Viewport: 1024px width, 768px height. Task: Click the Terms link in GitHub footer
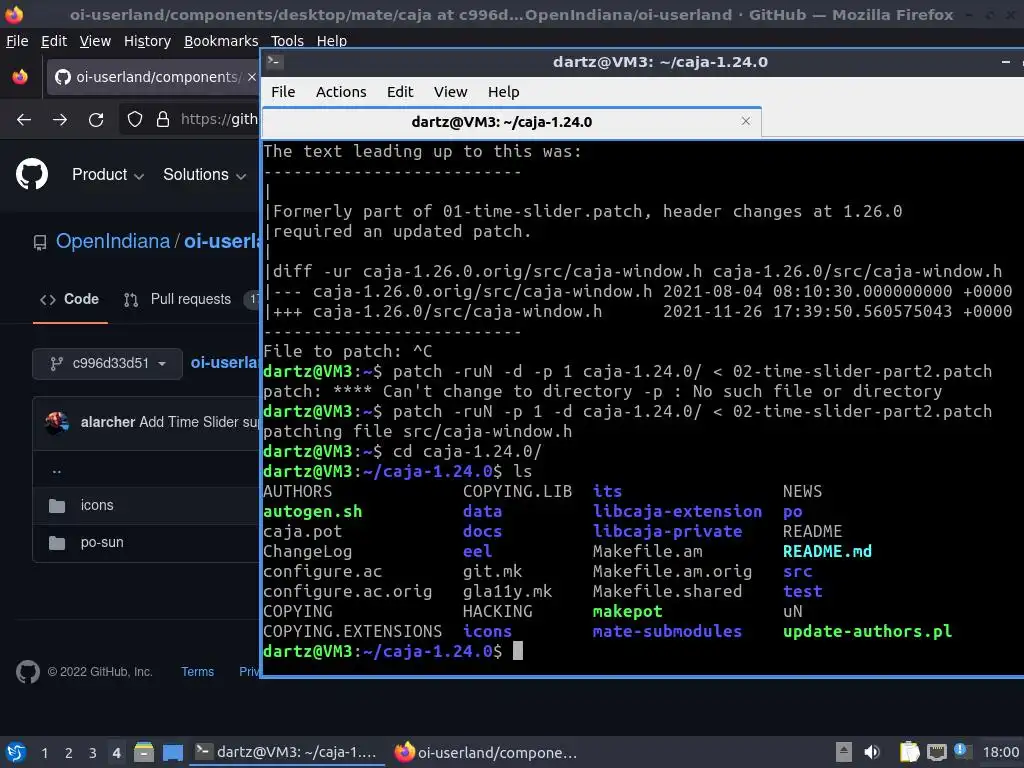pyautogui.click(x=197, y=671)
